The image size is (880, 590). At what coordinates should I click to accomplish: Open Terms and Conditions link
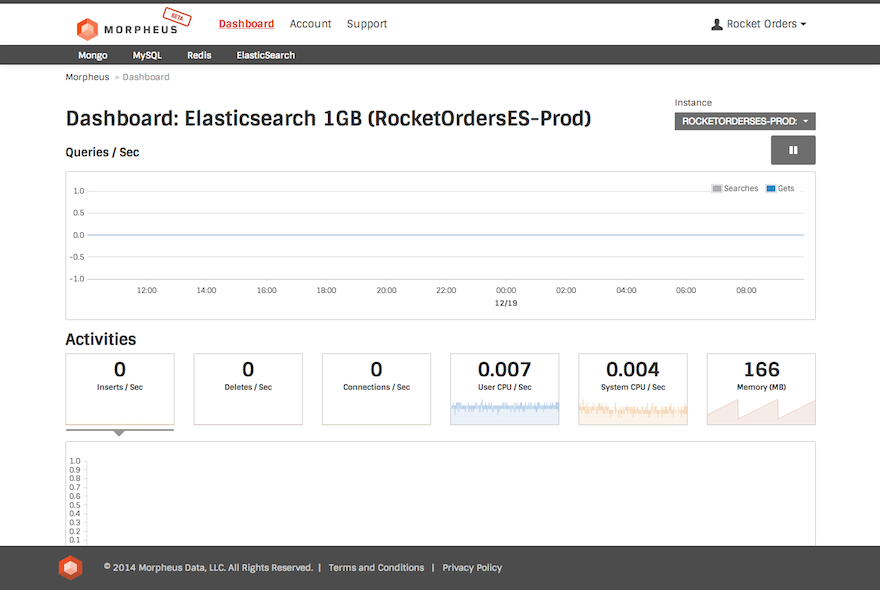pyautogui.click(x=376, y=568)
